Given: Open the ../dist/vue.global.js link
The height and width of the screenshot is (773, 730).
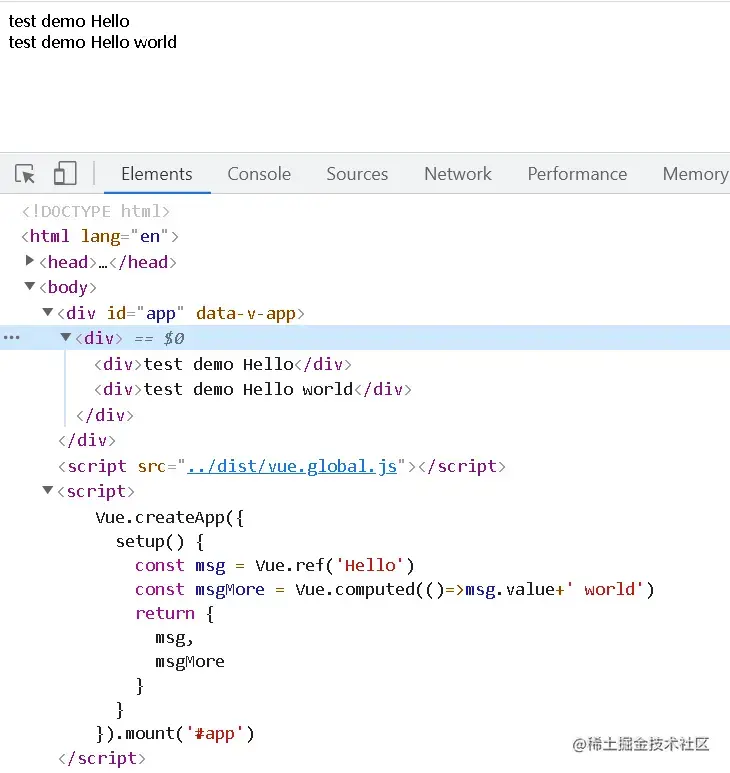Looking at the screenshot, I should [292, 466].
